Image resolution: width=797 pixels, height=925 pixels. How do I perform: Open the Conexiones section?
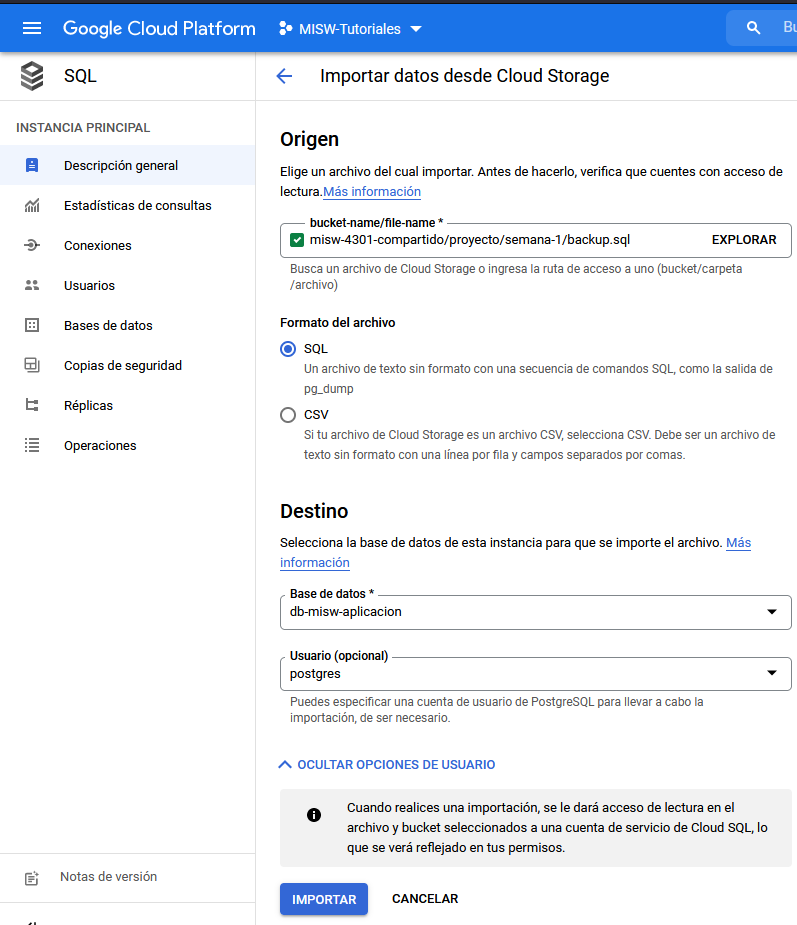127,245
